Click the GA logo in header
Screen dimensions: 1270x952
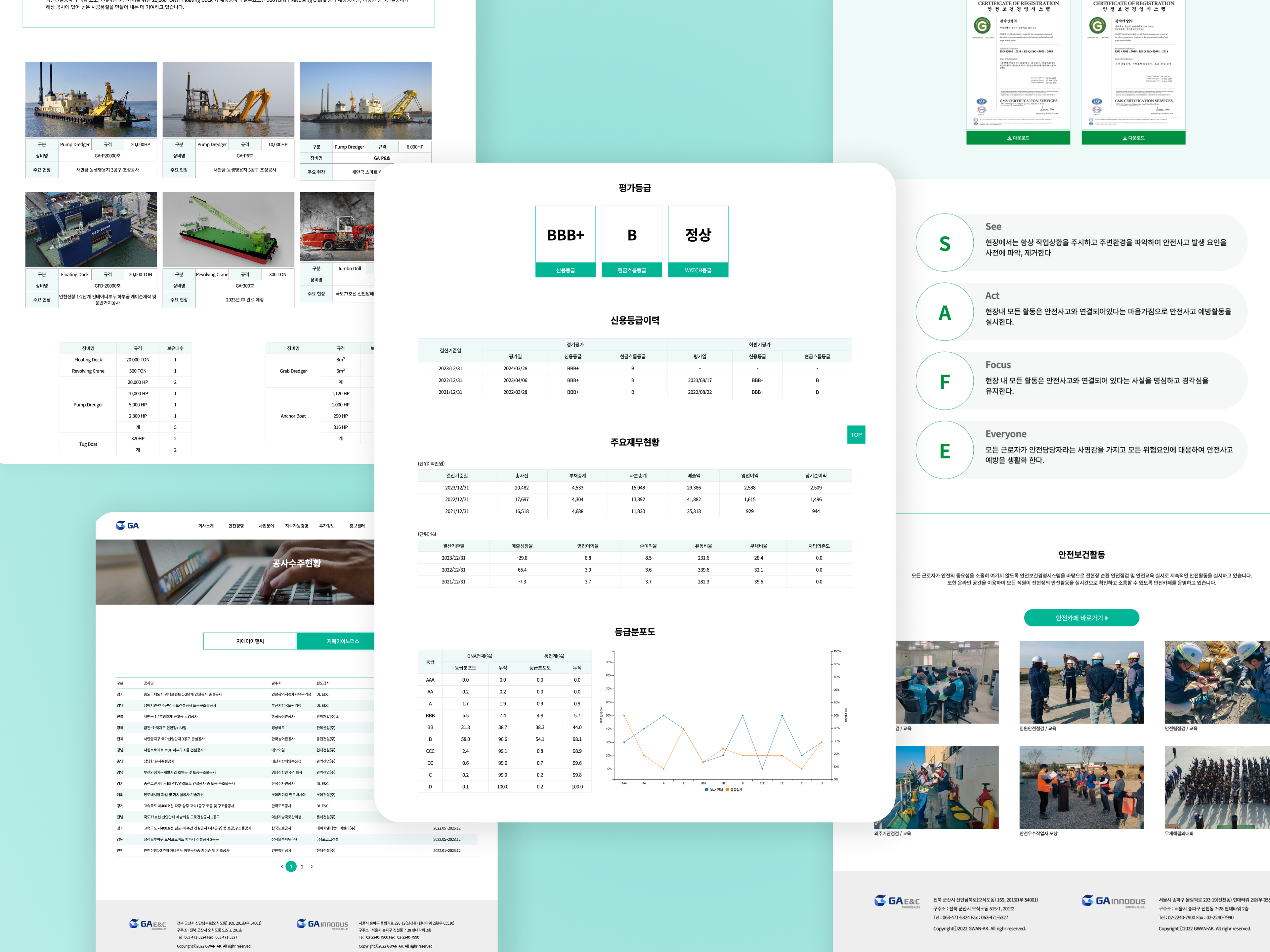point(127,526)
